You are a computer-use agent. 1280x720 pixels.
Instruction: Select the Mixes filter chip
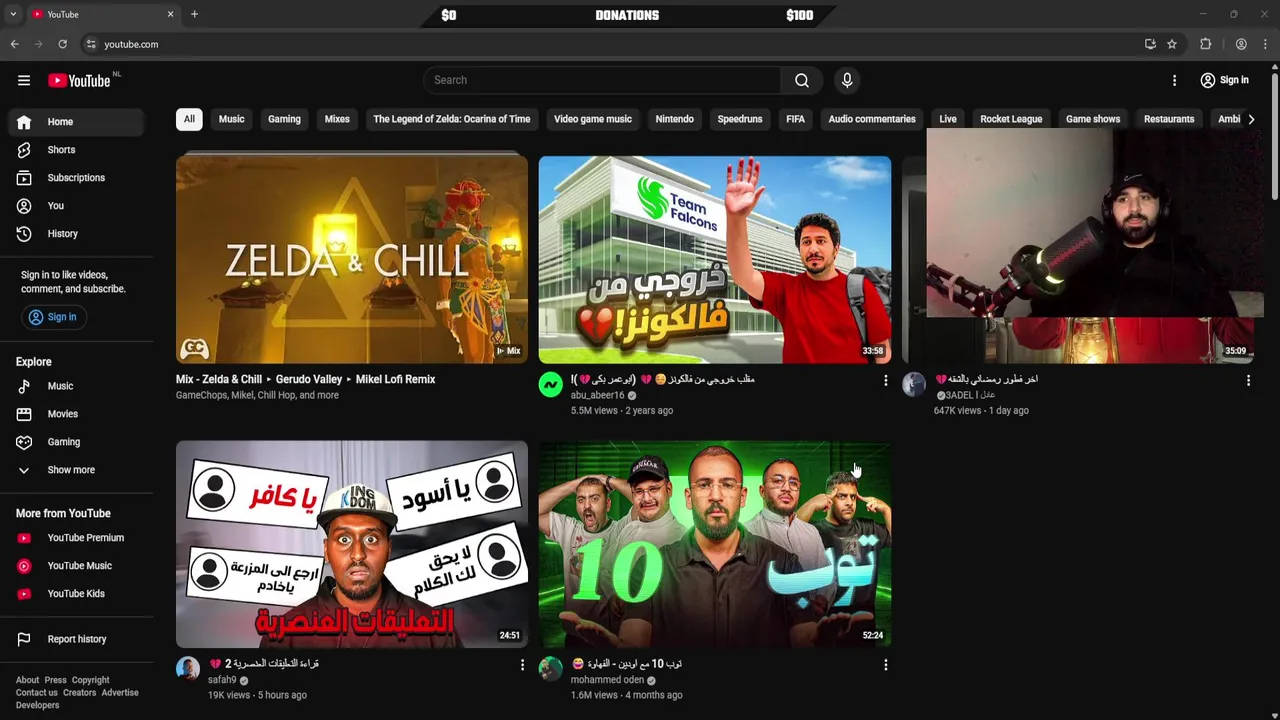(x=337, y=119)
